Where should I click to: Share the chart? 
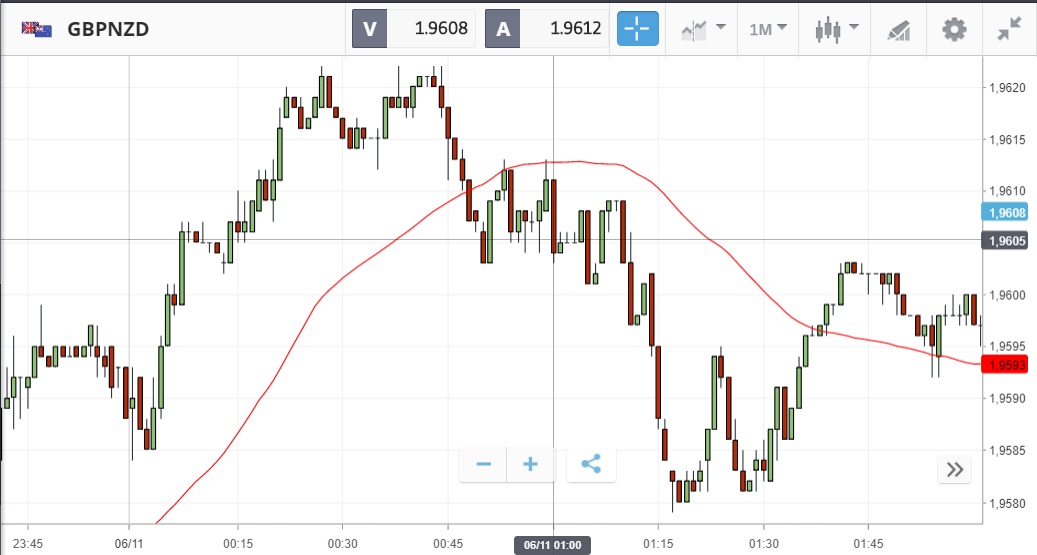coord(591,465)
